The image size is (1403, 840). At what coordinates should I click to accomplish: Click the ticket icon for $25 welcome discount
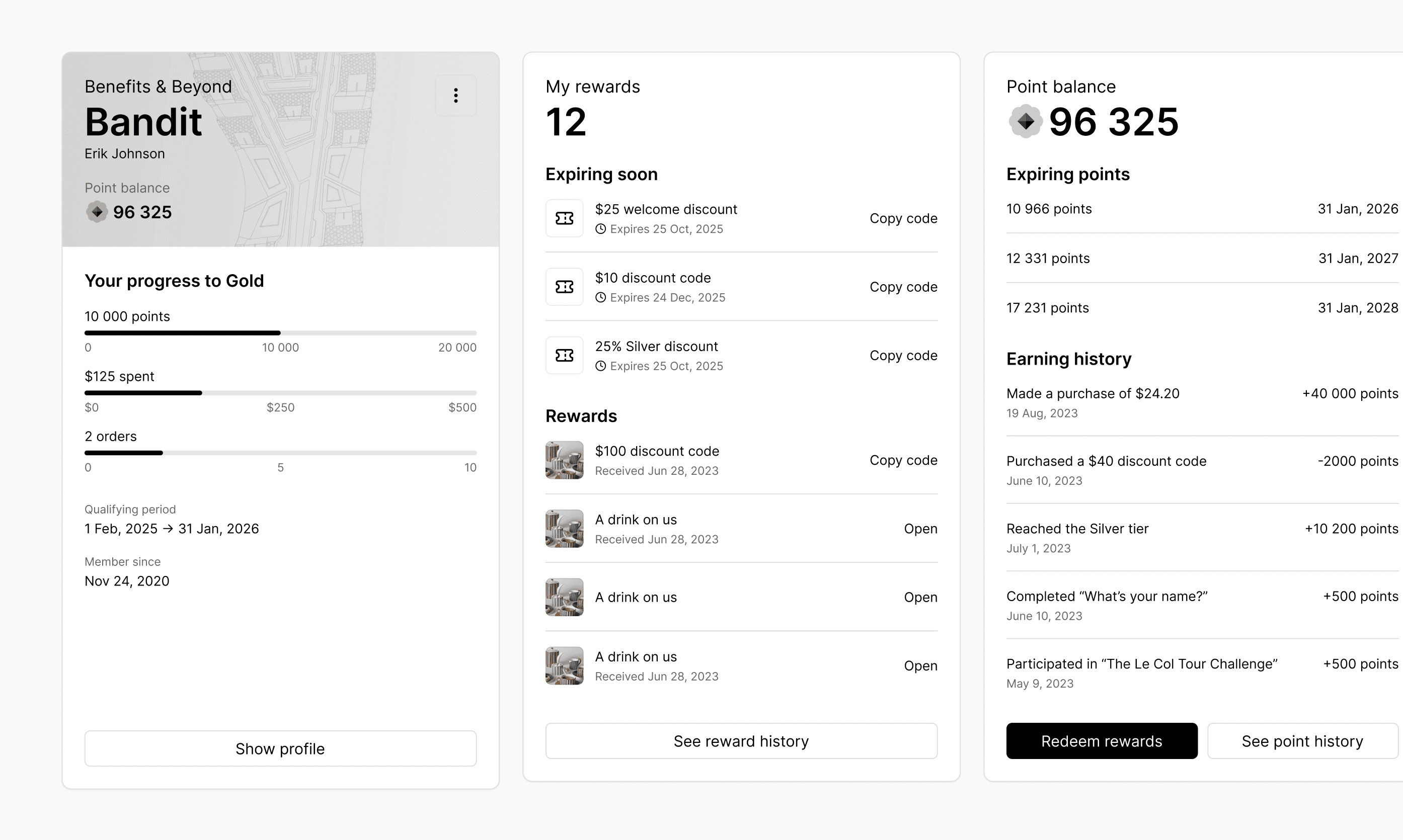564,218
